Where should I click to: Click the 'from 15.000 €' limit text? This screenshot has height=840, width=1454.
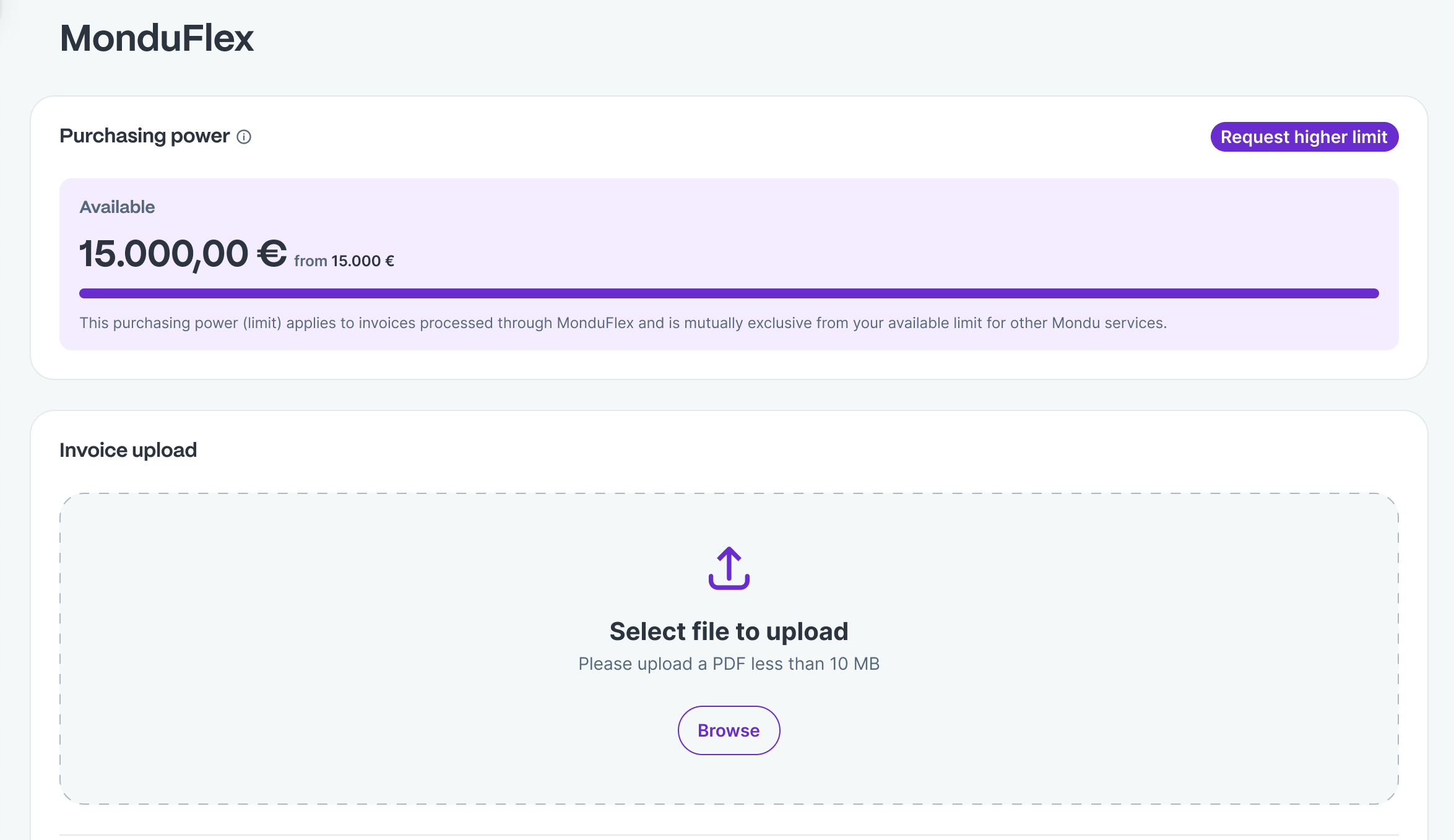coord(344,261)
